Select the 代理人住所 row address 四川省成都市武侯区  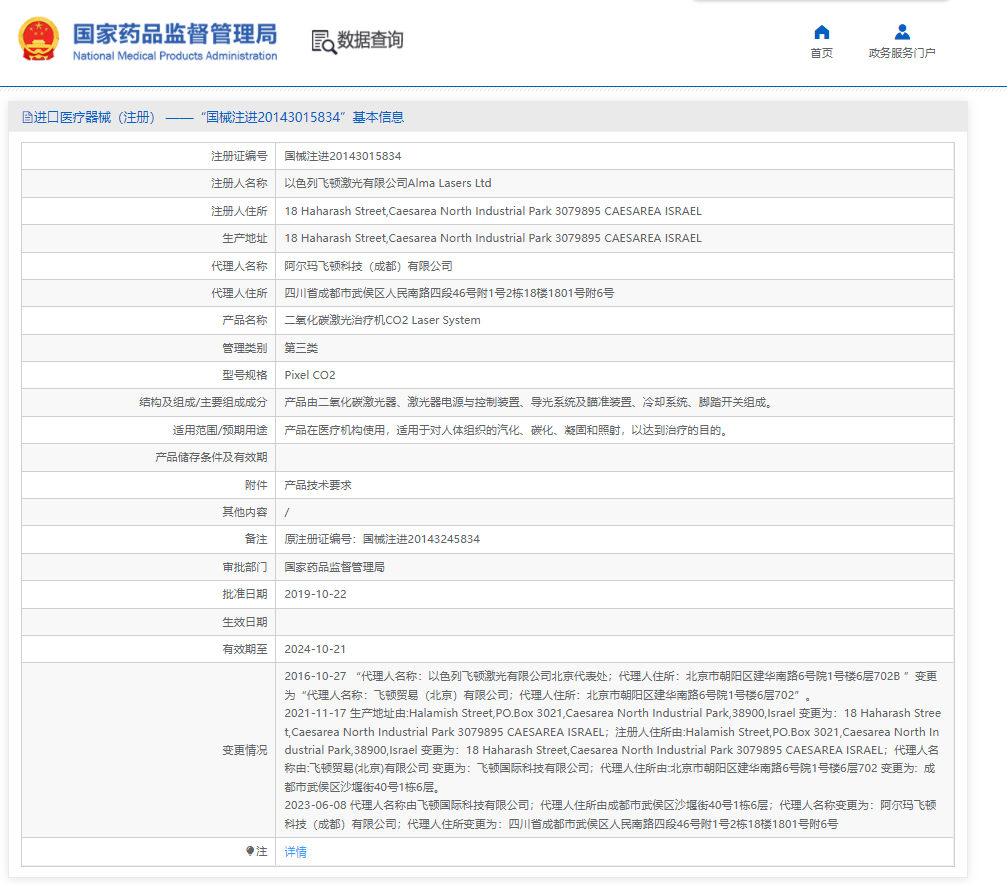click(x=449, y=293)
